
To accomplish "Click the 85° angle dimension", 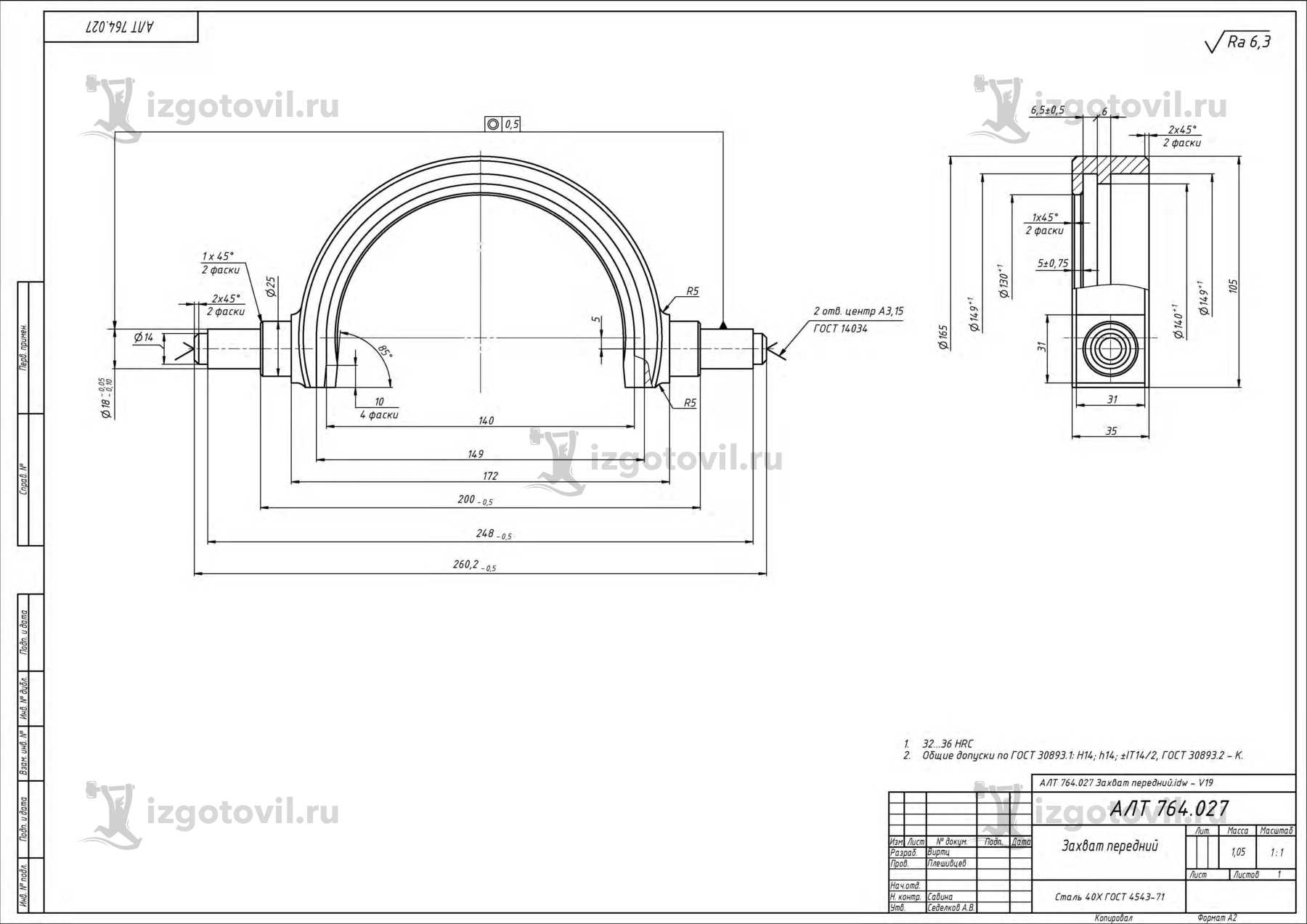I will pyautogui.click(x=385, y=352).
